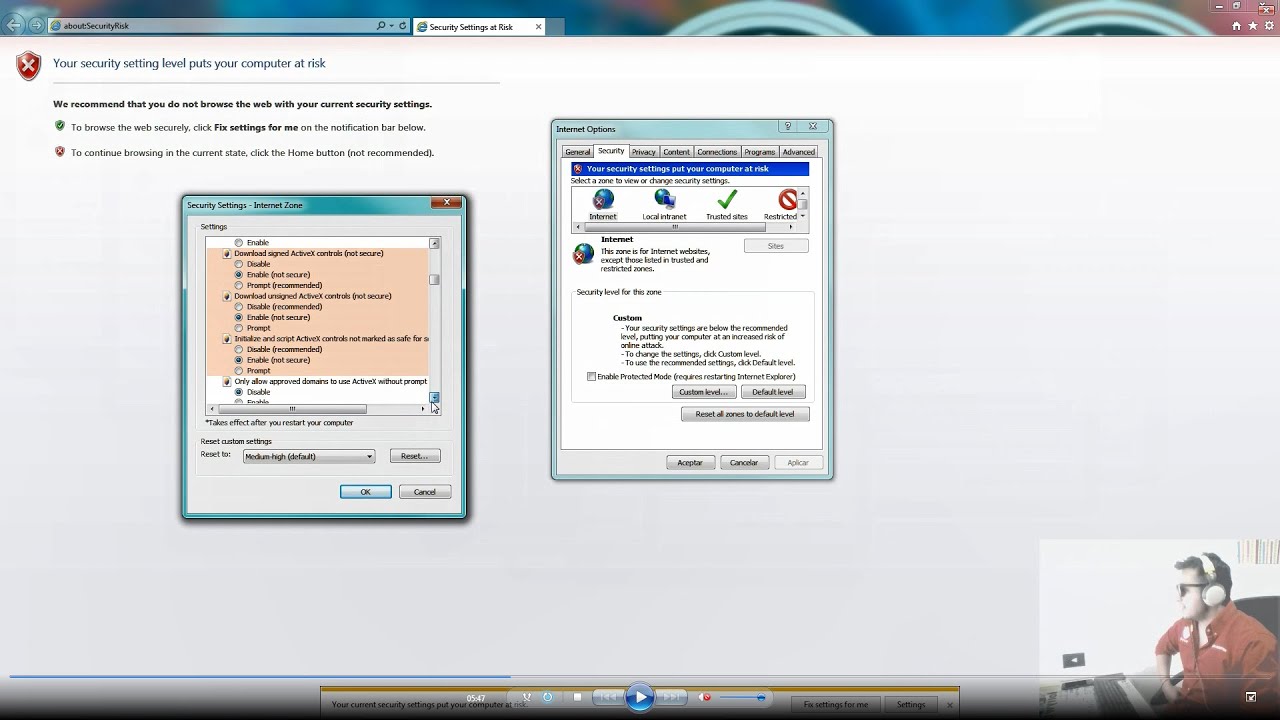Viewport: 1280px width, 720px height.
Task: Select the Local intranet zone icon
Action: (665, 199)
